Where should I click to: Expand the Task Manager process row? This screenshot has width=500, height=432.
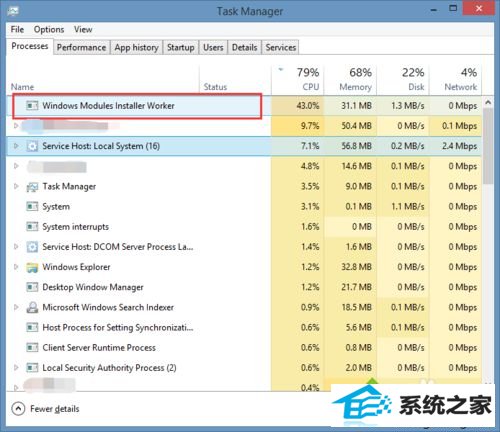[x=16, y=186]
